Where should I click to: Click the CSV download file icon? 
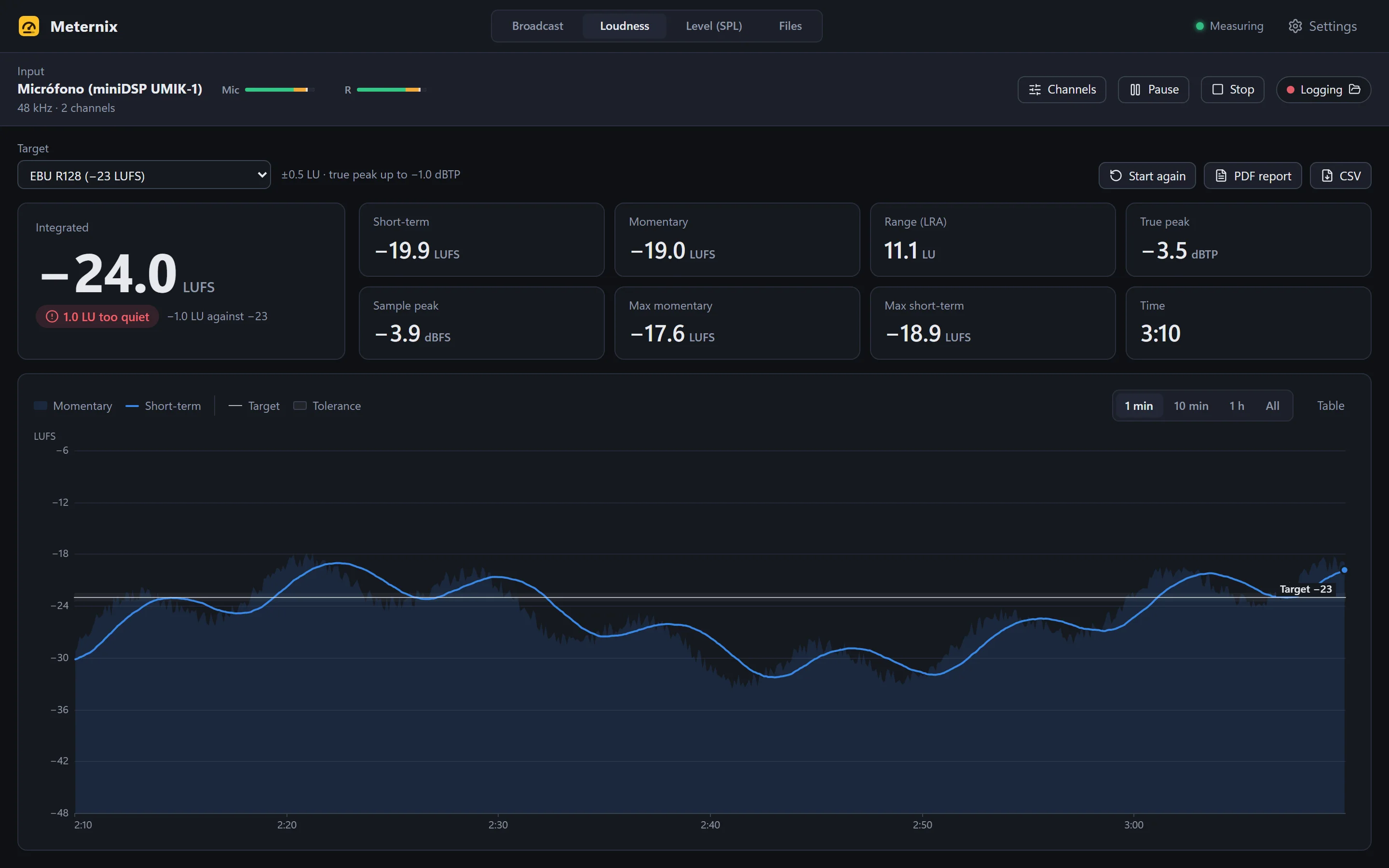click(x=1327, y=176)
